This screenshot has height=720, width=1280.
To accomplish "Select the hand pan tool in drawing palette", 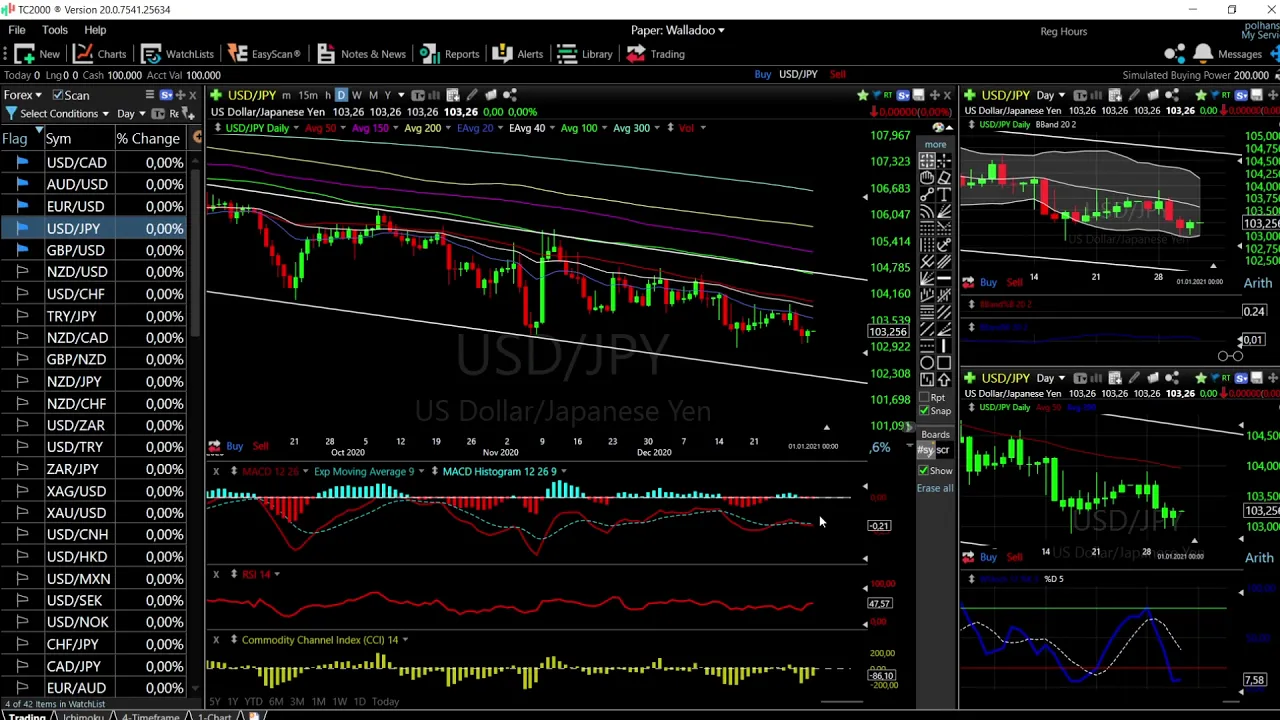I will (x=927, y=178).
